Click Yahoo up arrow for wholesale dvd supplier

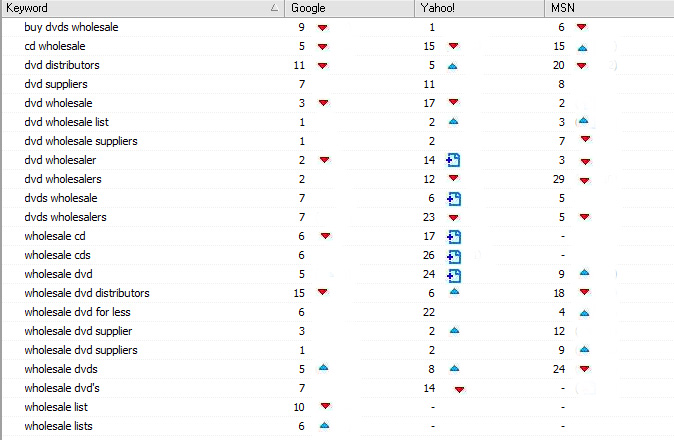click(454, 330)
